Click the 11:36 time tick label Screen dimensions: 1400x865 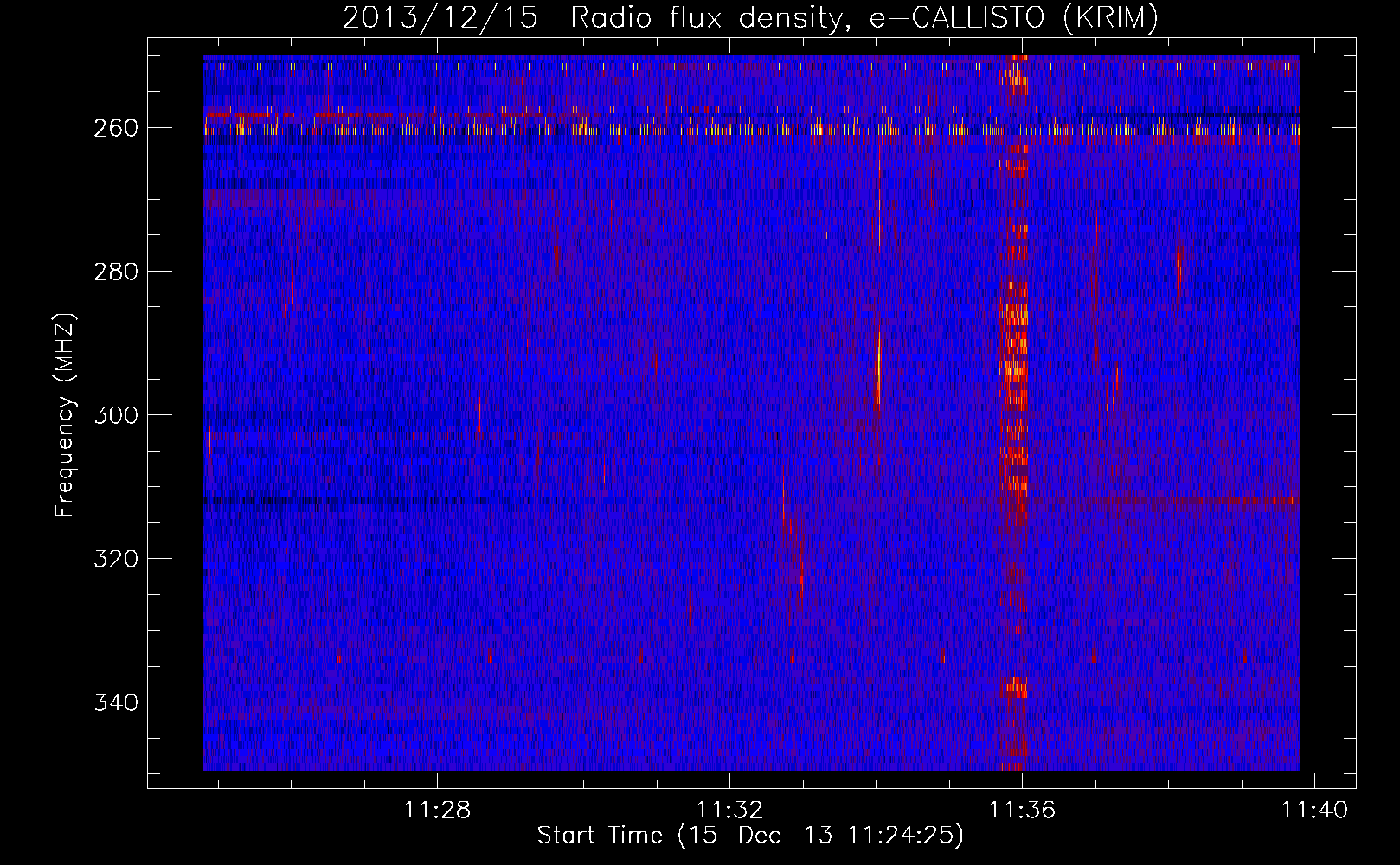pyautogui.click(x=1023, y=811)
